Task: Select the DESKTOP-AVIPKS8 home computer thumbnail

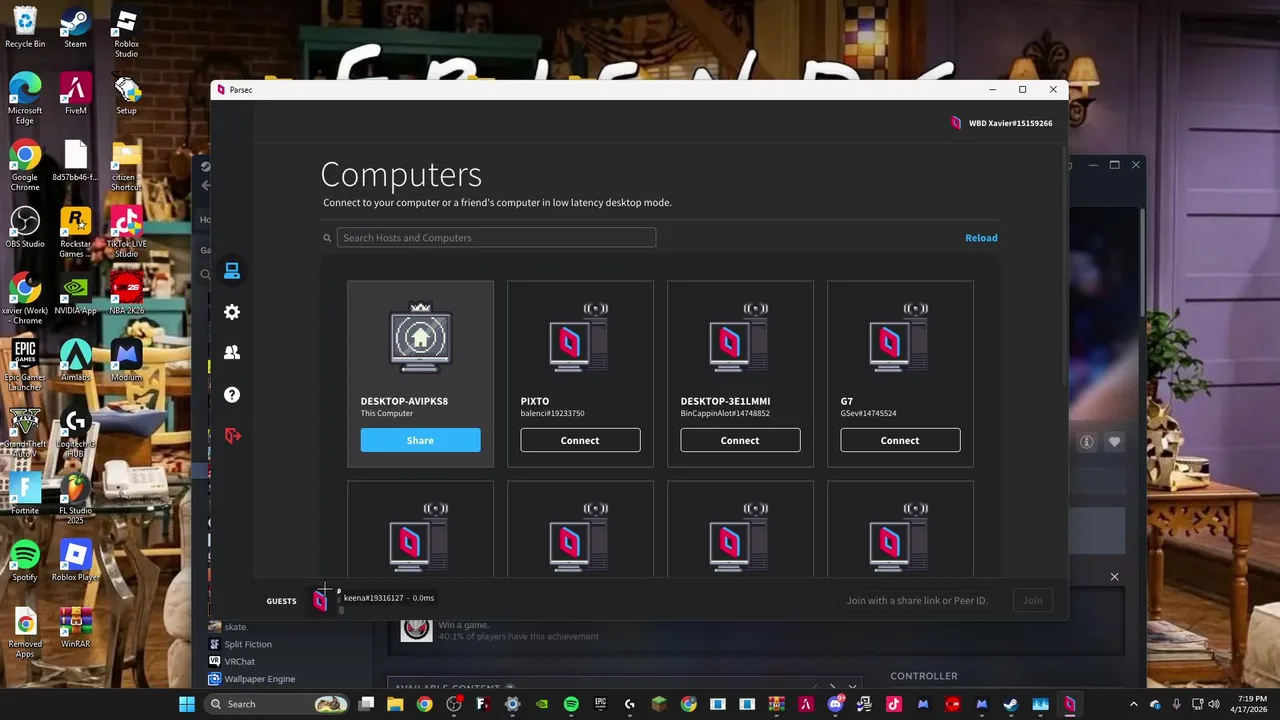Action: pyautogui.click(x=420, y=338)
